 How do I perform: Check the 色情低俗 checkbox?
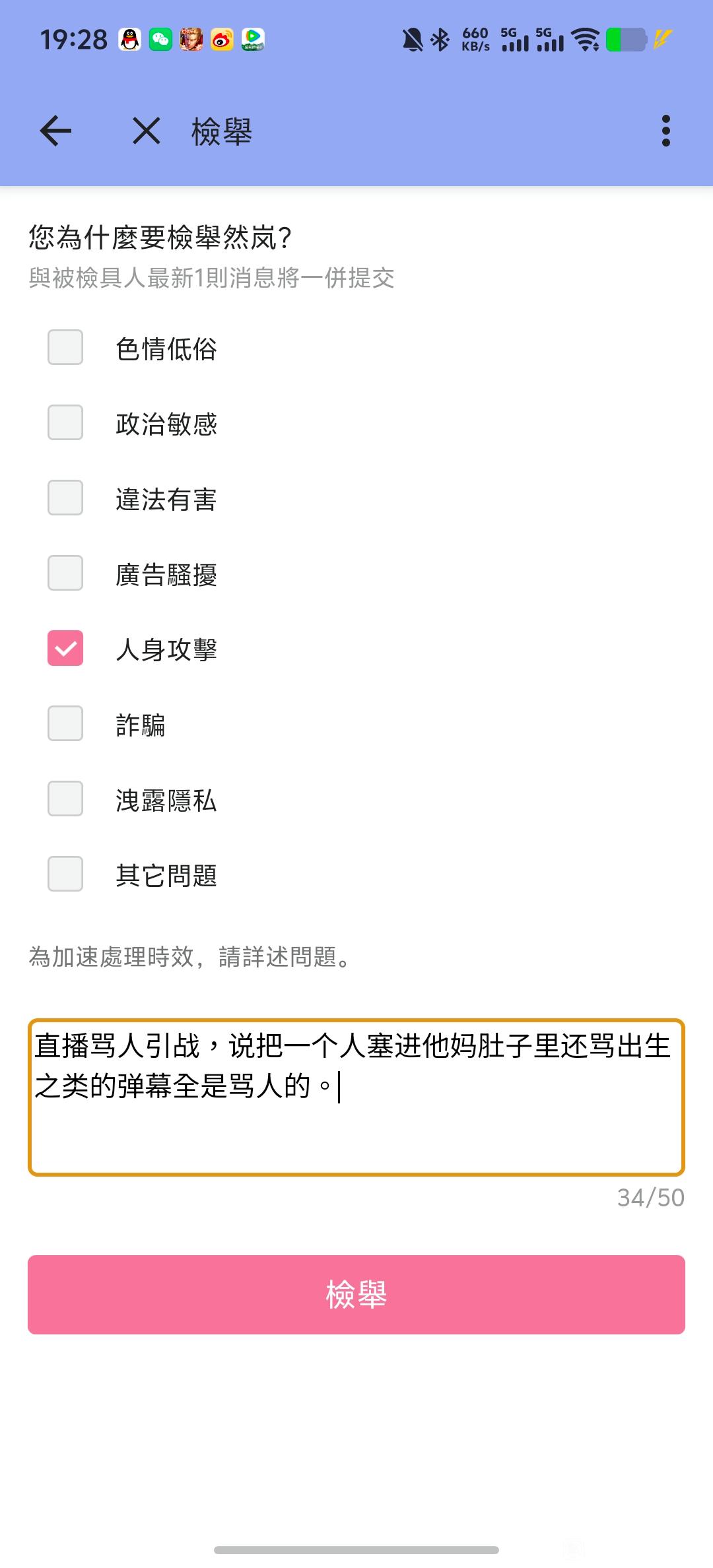[65, 348]
